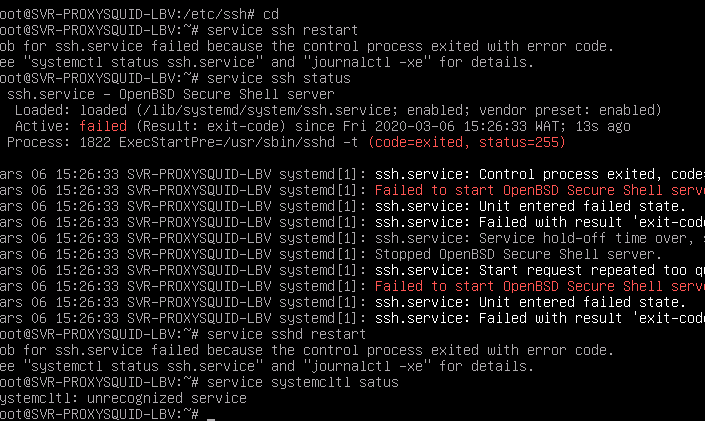The image size is (705, 421).
Task: Click the 'Stopped OpenBSD Secure Shell server.' line
Action: click(518, 254)
